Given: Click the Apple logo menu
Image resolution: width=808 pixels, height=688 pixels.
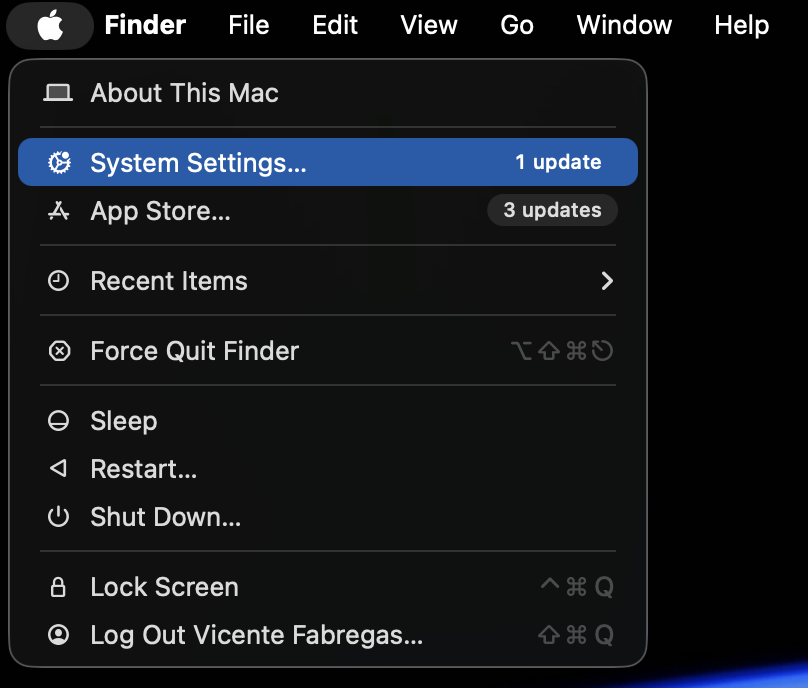Looking at the screenshot, I should click(x=50, y=25).
